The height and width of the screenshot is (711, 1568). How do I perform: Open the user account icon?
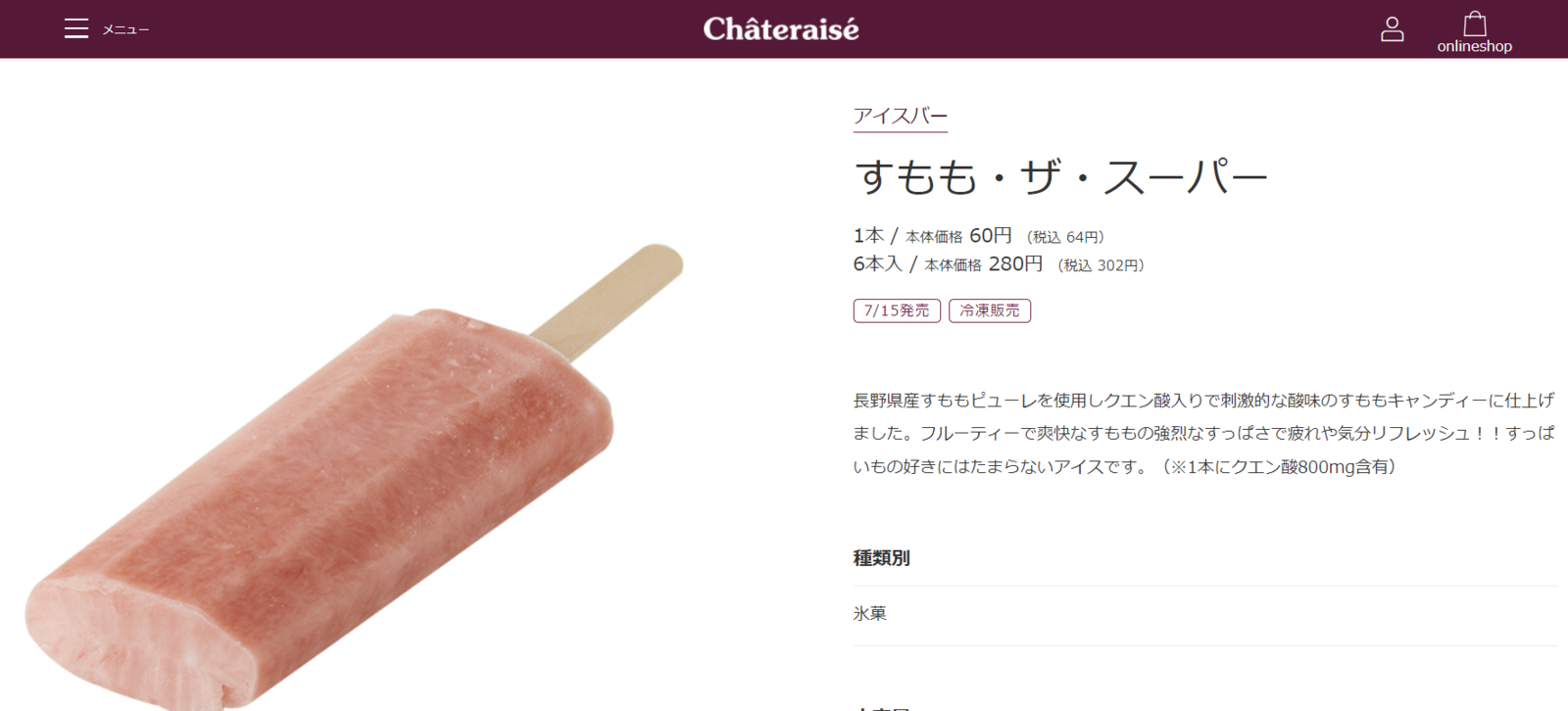tap(1393, 29)
